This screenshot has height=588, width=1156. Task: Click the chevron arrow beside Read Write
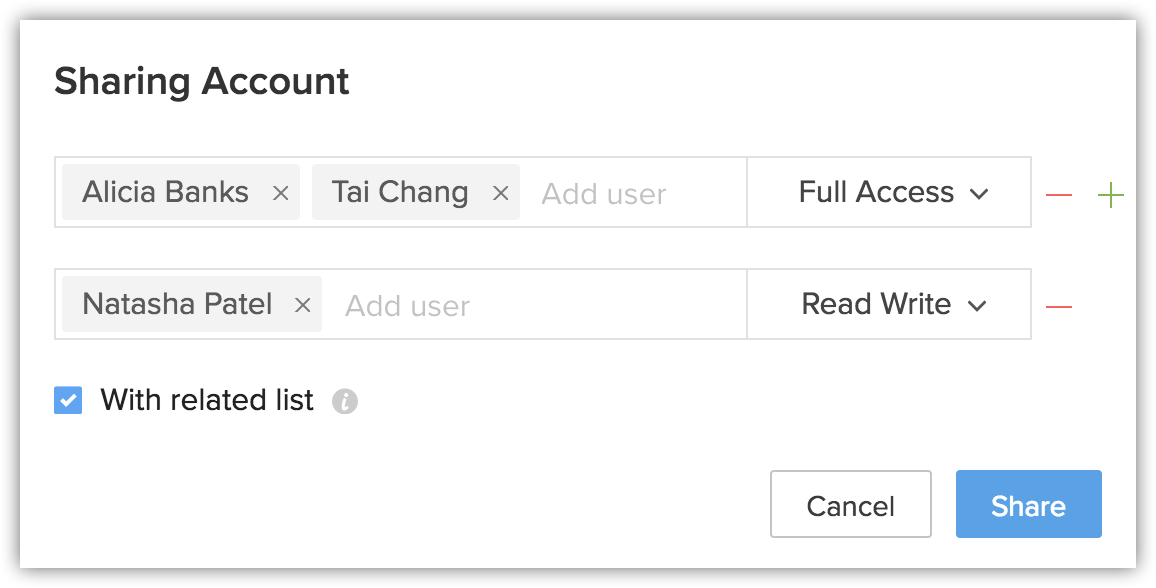point(977,306)
